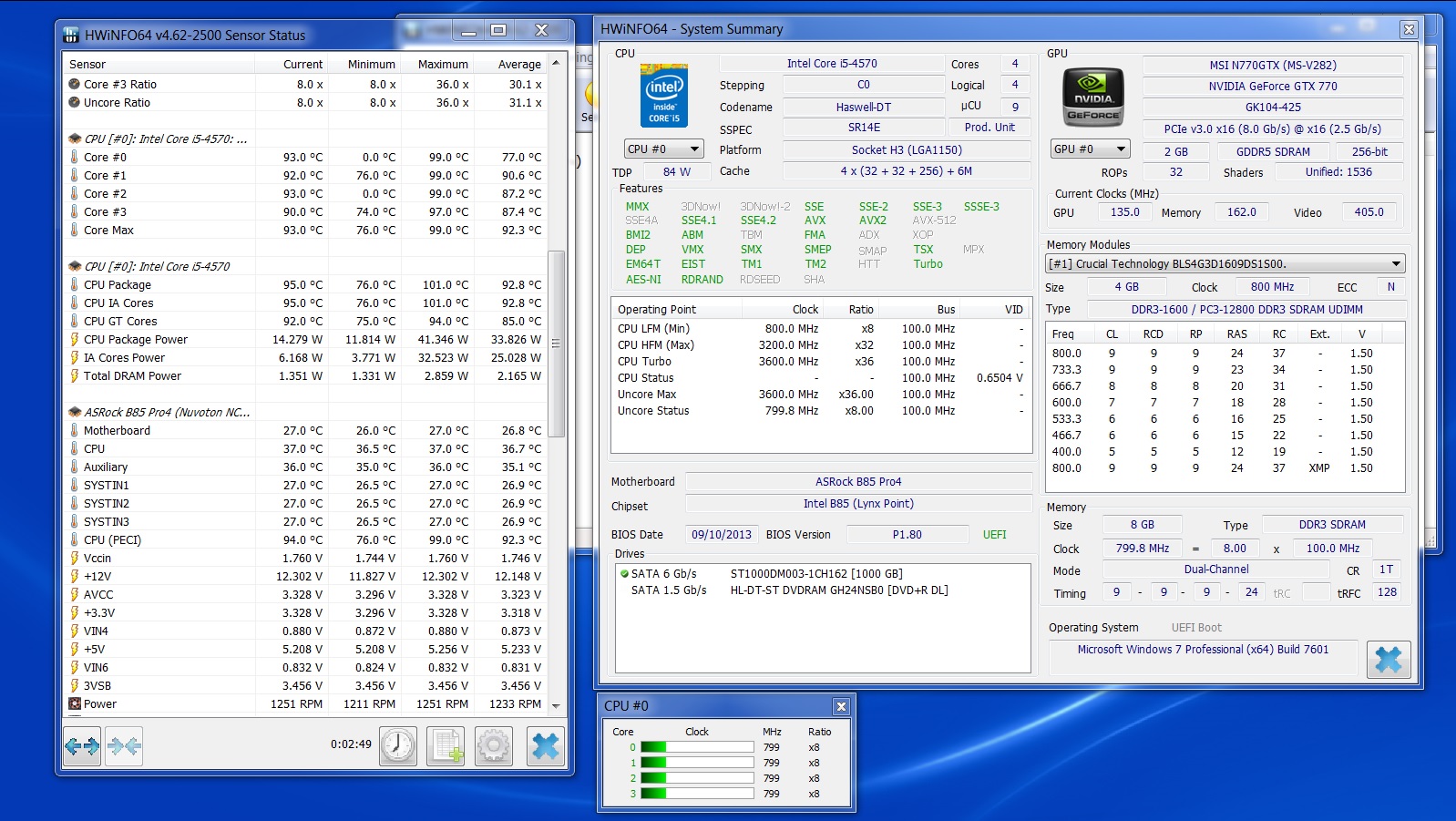Click the Motherboard temperature thermometer icon
This screenshot has height=821, width=1456.
pyautogui.click(x=74, y=430)
